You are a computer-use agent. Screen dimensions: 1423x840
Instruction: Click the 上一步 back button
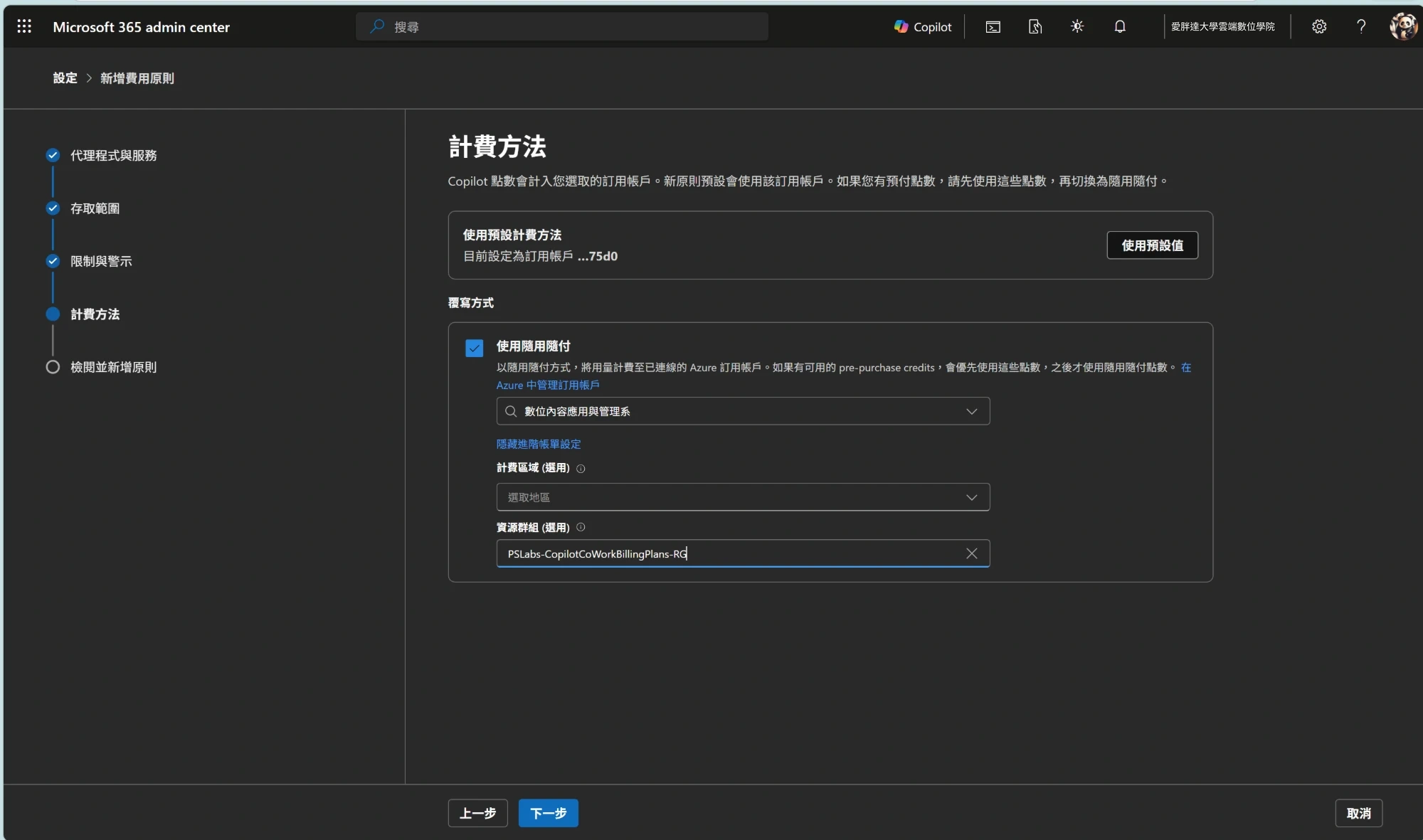coord(477,813)
